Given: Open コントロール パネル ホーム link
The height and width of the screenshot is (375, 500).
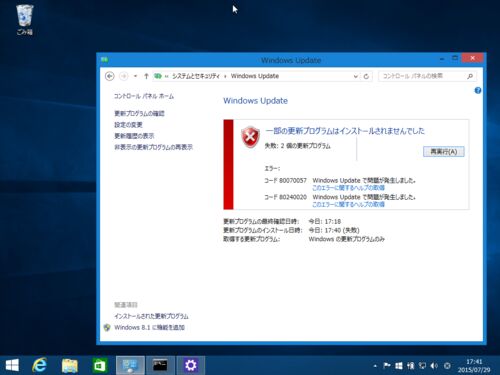Looking at the screenshot, I should [x=144, y=96].
